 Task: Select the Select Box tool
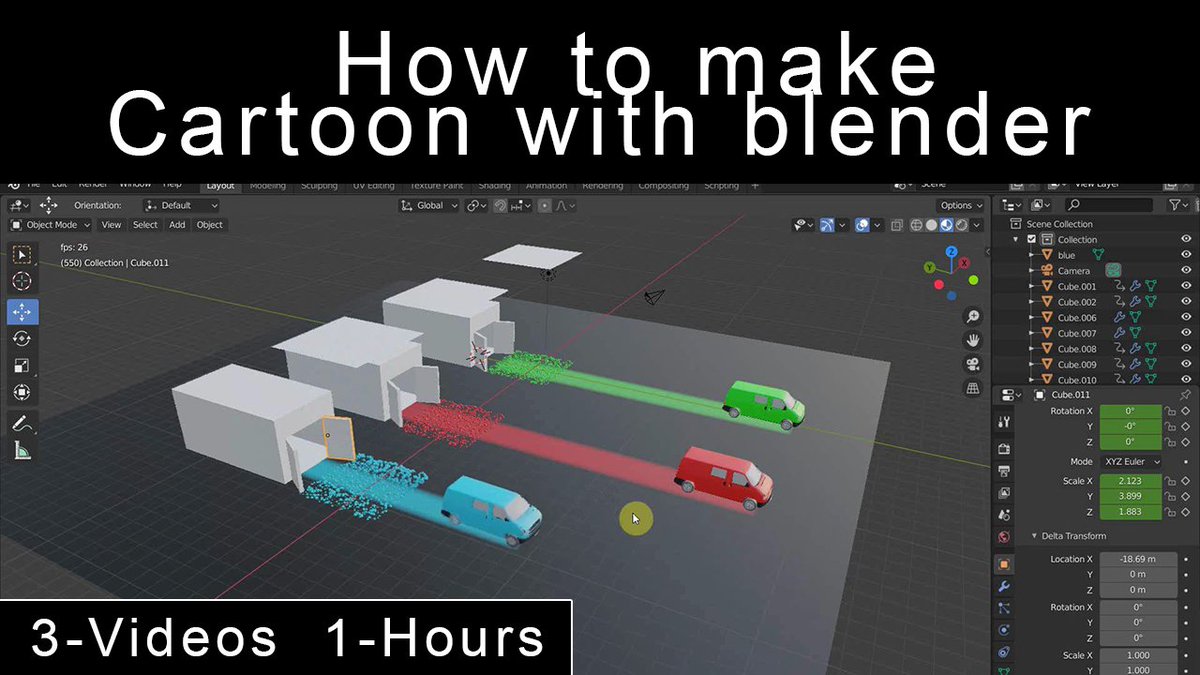pos(22,256)
